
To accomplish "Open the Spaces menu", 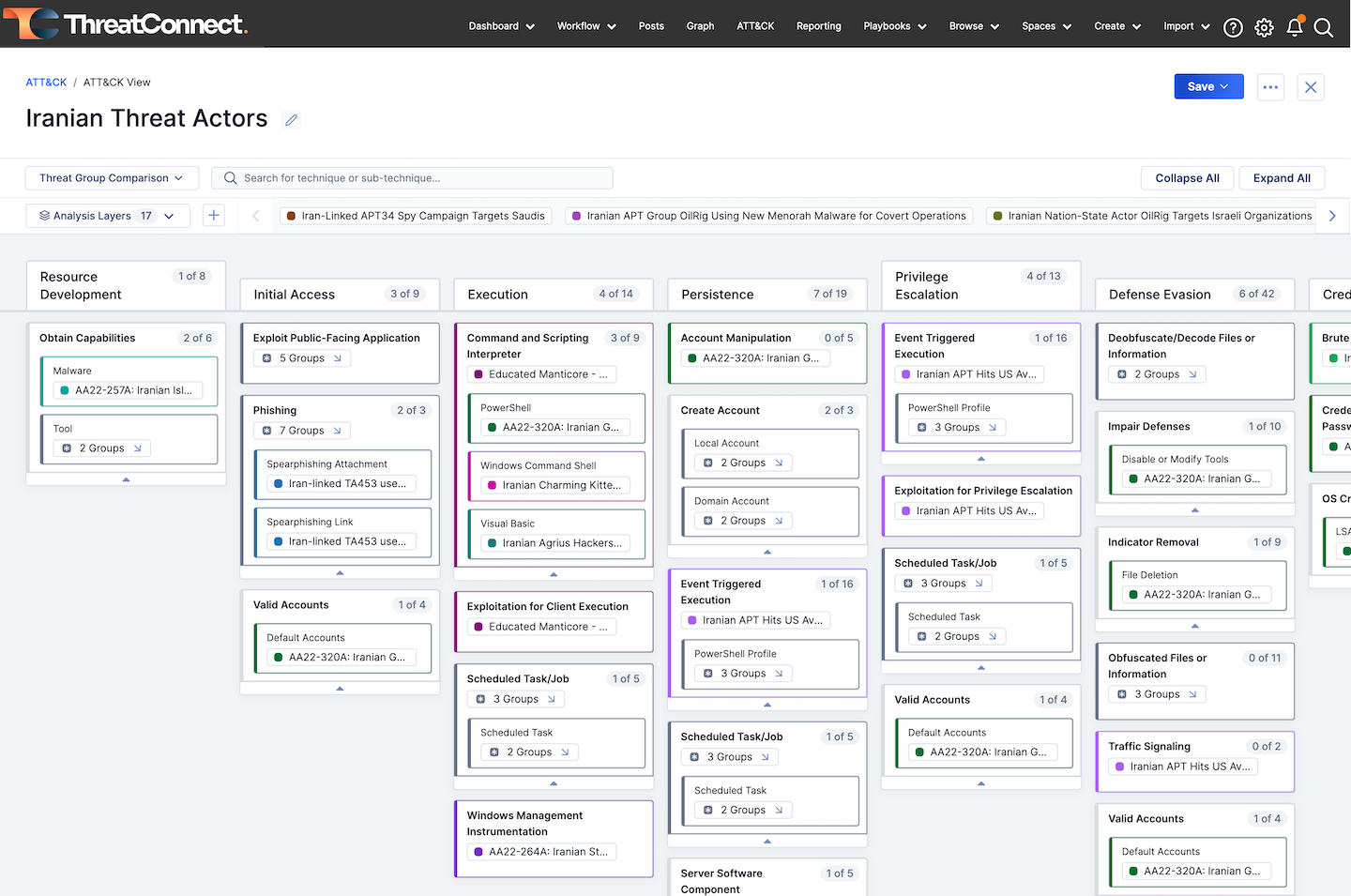I will tap(1046, 26).
